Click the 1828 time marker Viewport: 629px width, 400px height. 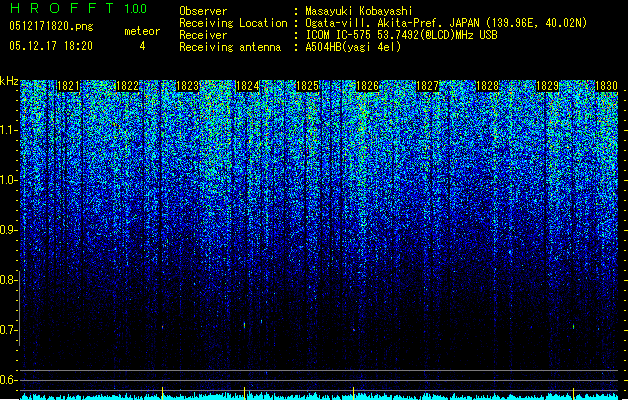(487, 86)
